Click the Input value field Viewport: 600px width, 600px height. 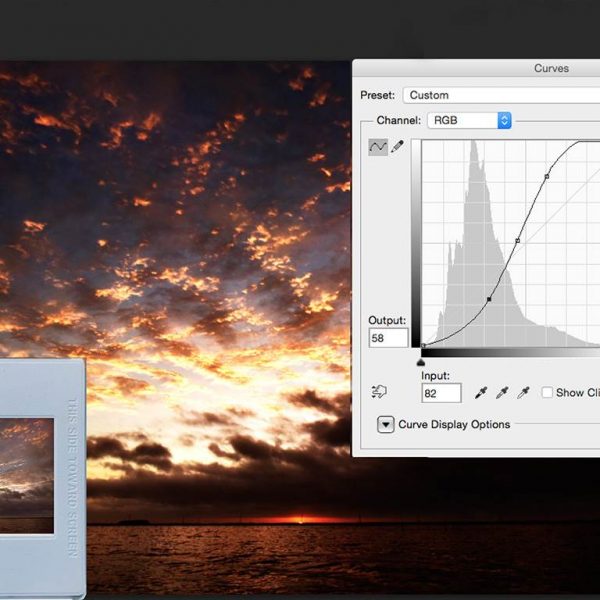[440, 393]
